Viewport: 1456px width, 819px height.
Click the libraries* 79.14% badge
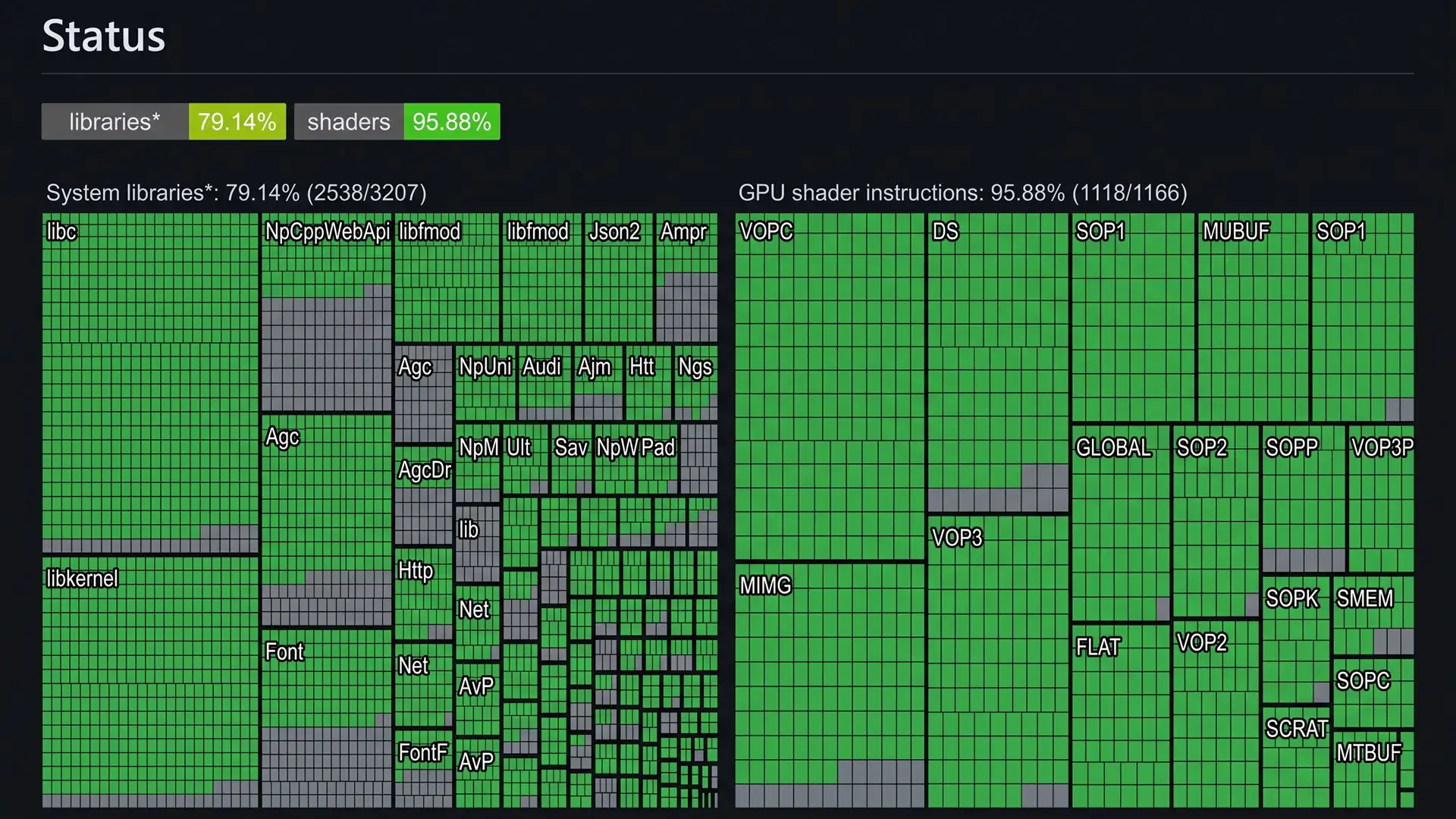pos(163,121)
